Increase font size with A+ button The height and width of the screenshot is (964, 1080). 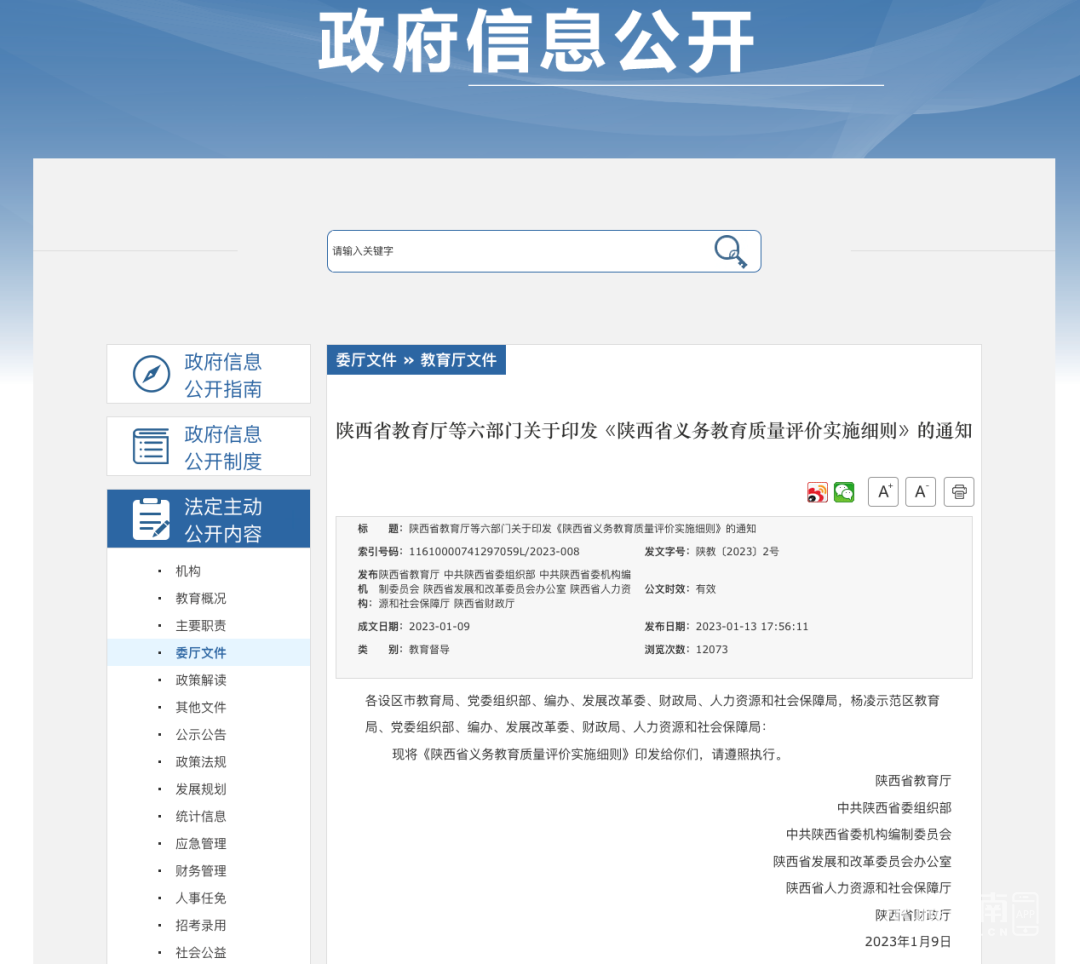coord(883,492)
